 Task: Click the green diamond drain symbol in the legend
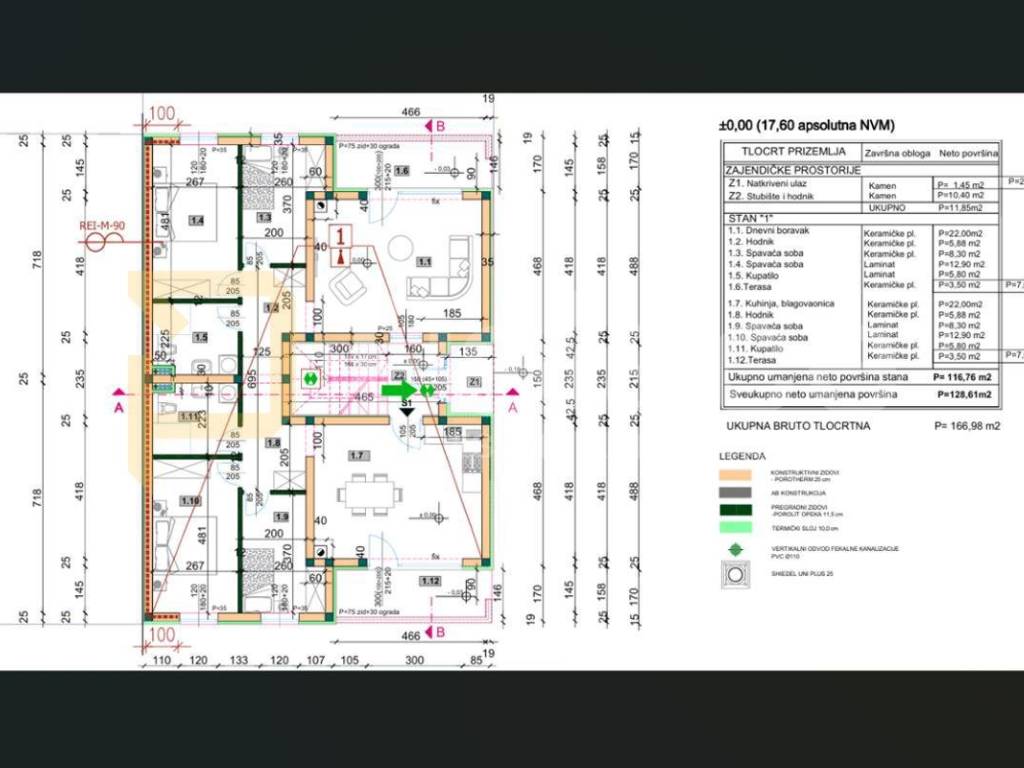(735, 549)
